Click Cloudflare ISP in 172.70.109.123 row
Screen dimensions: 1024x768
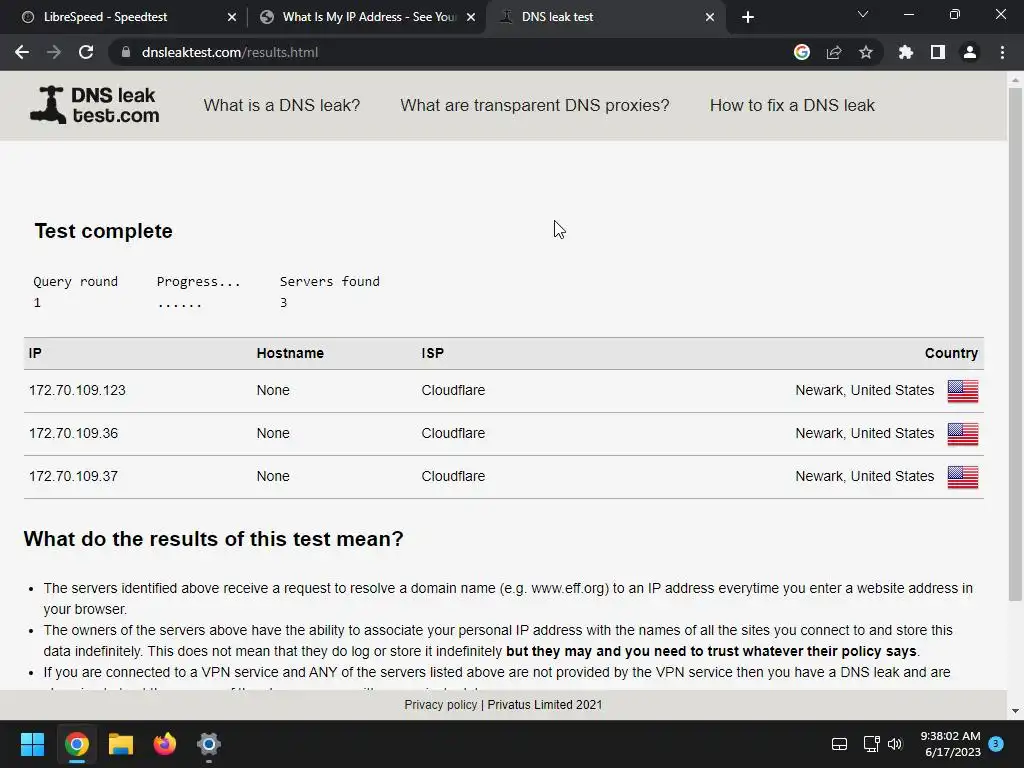tap(453, 391)
